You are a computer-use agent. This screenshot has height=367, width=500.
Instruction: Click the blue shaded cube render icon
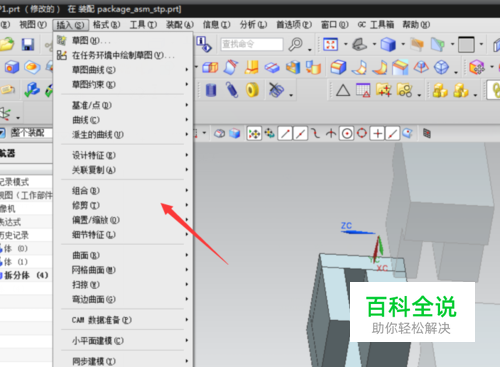pos(388,44)
